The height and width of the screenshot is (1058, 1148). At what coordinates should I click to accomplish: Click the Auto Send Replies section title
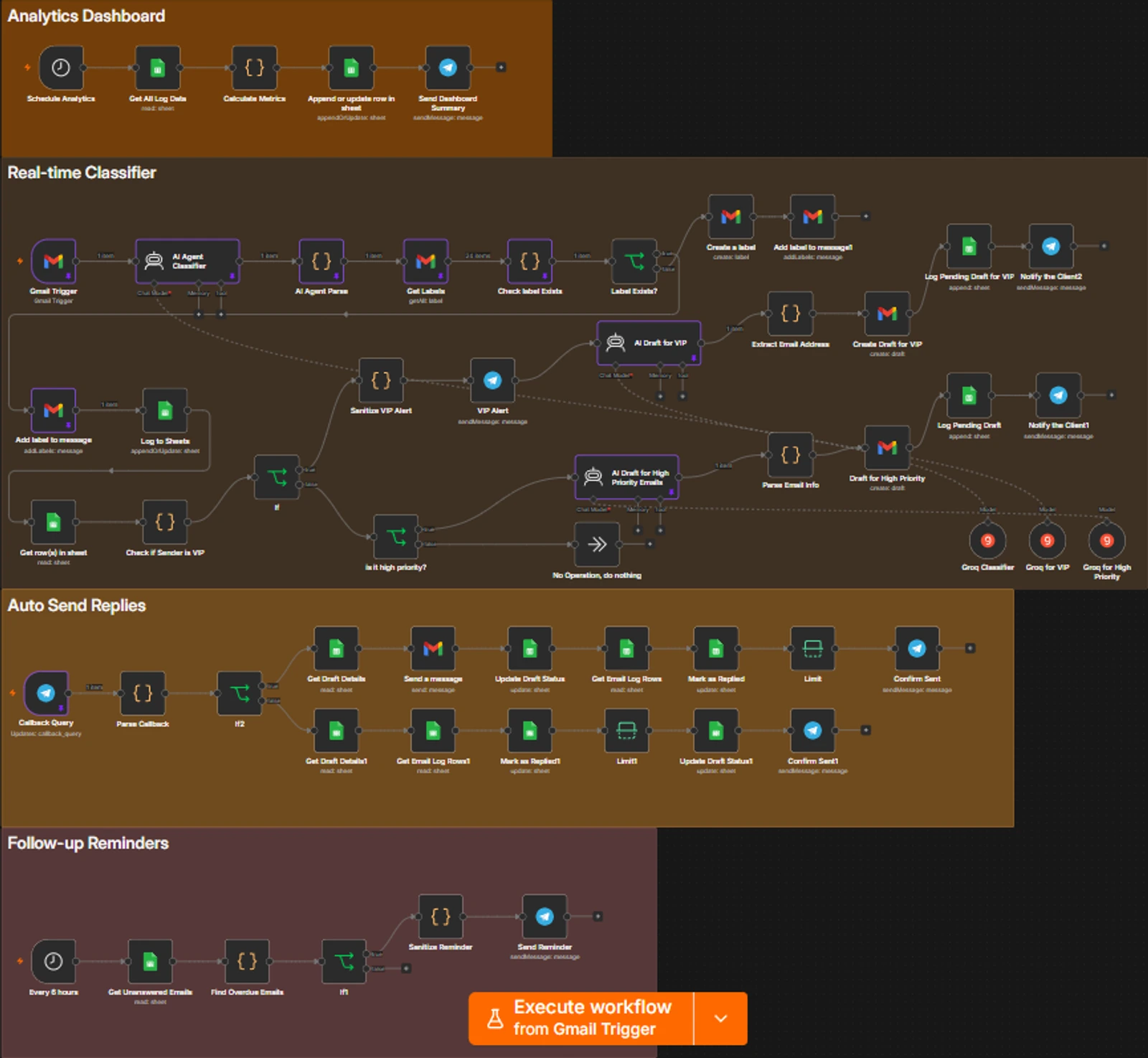click(x=77, y=605)
